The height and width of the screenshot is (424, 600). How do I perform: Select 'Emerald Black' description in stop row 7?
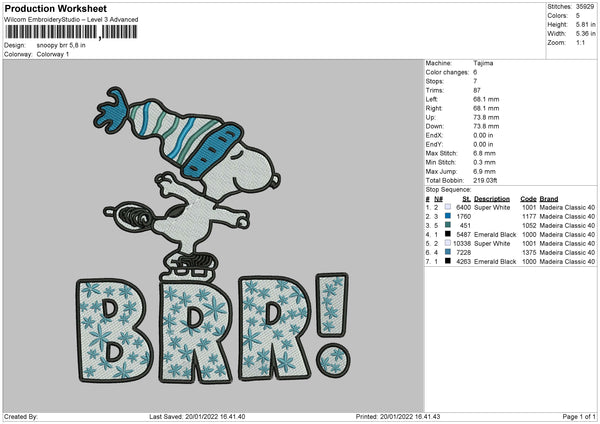(x=495, y=262)
